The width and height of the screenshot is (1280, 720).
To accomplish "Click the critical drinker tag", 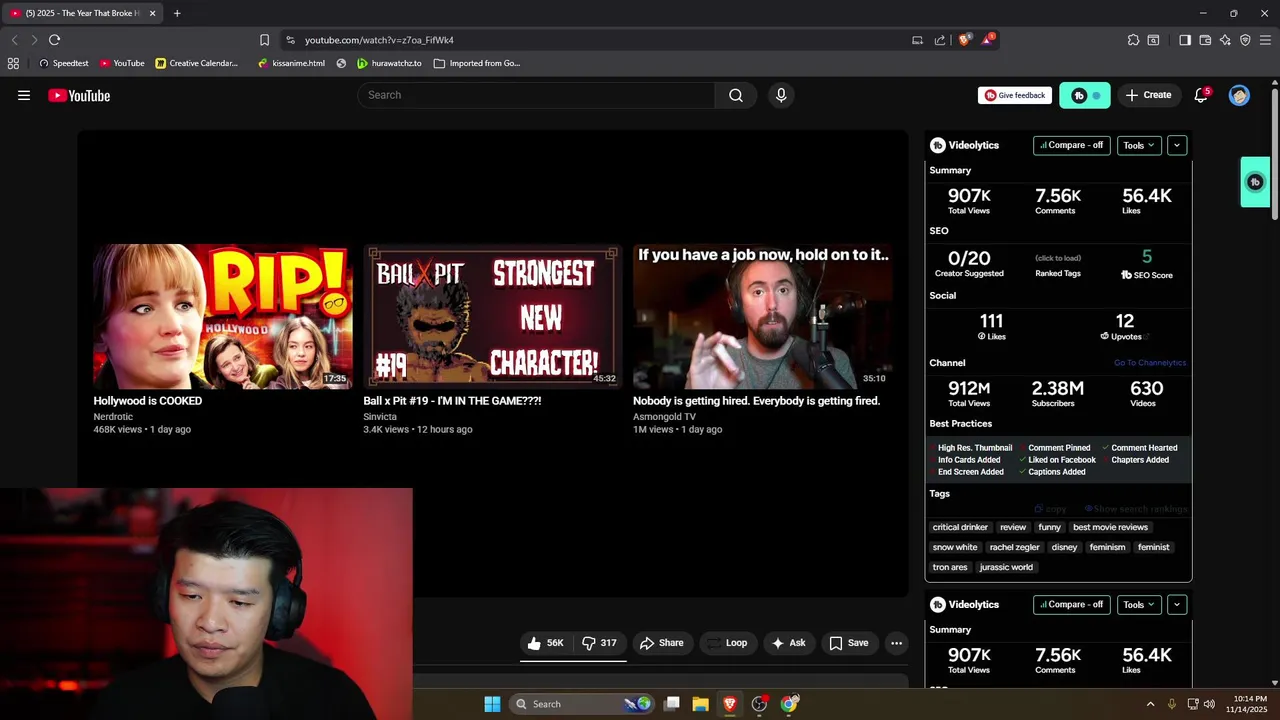I will [960, 527].
